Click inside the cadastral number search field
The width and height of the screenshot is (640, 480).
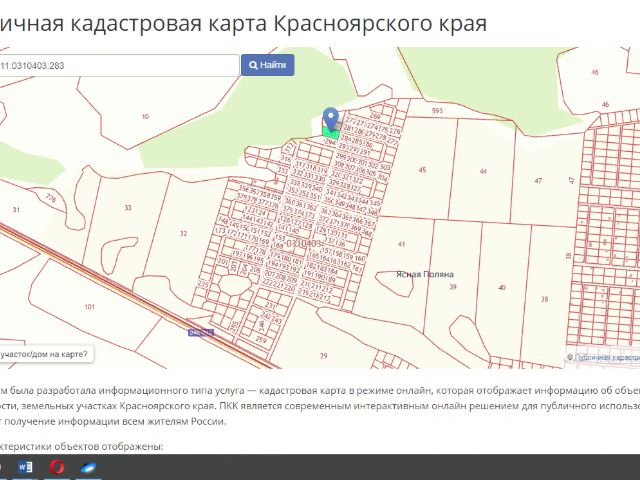(x=118, y=65)
